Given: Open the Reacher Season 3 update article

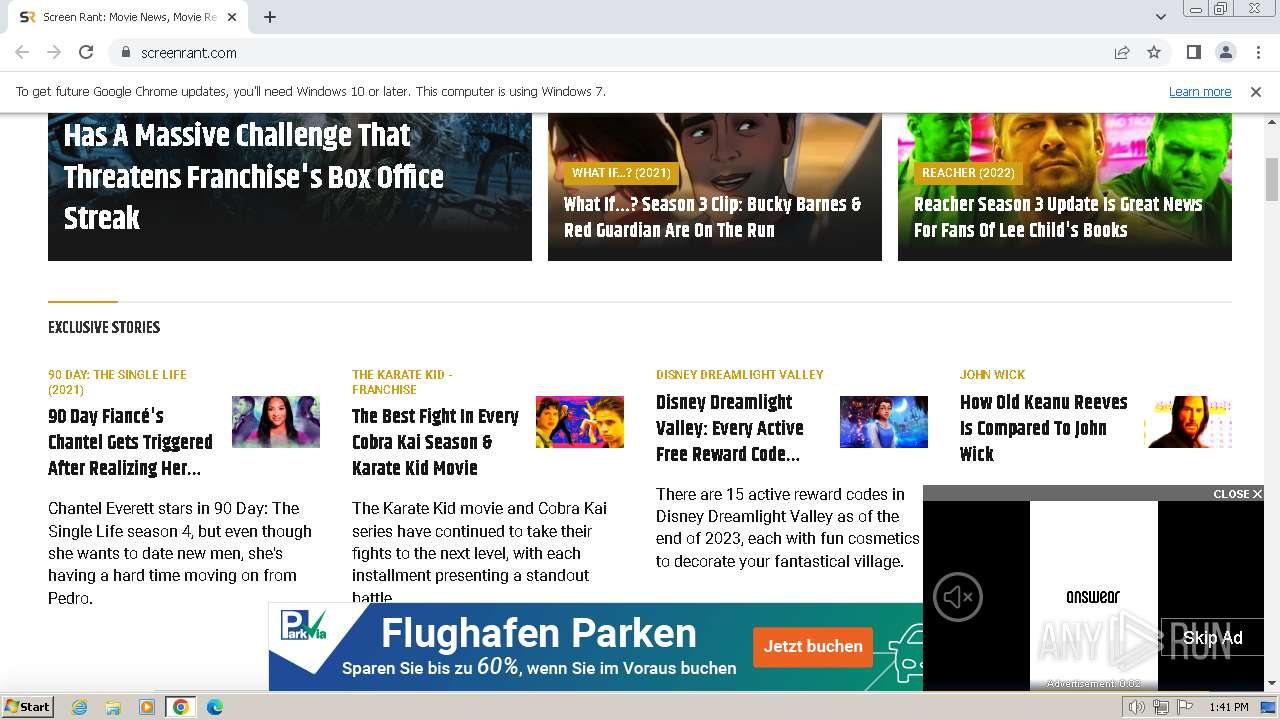Looking at the screenshot, I should [1058, 217].
